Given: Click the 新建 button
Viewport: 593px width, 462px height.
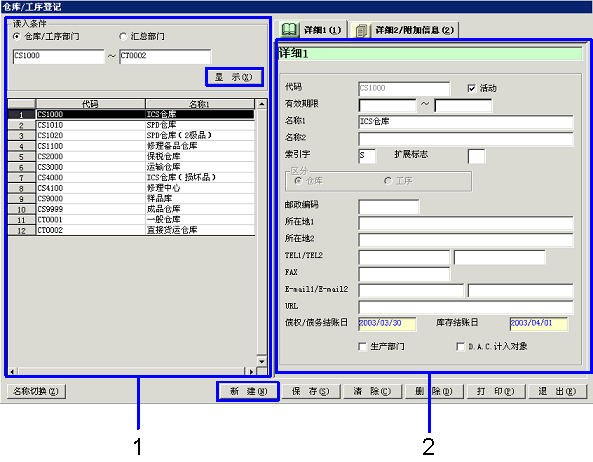Looking at the screenshot, I should click(248, 391).
